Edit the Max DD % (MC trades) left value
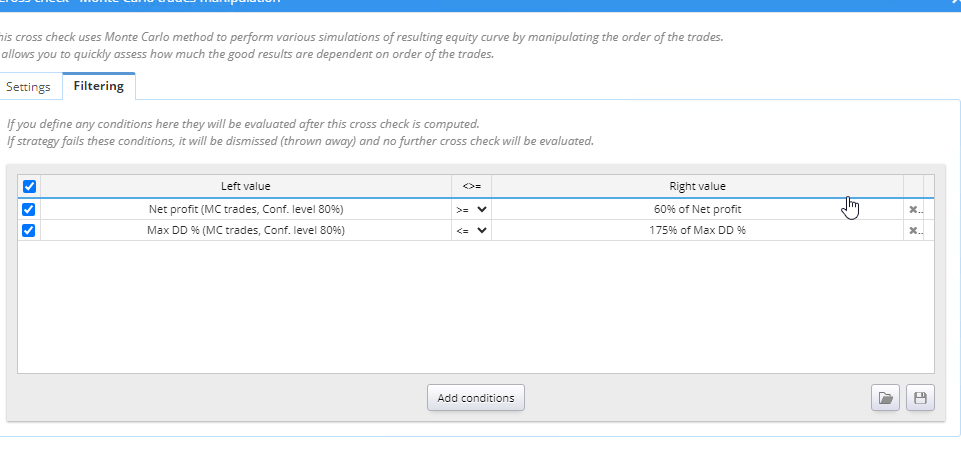 [x=245, y=230]
